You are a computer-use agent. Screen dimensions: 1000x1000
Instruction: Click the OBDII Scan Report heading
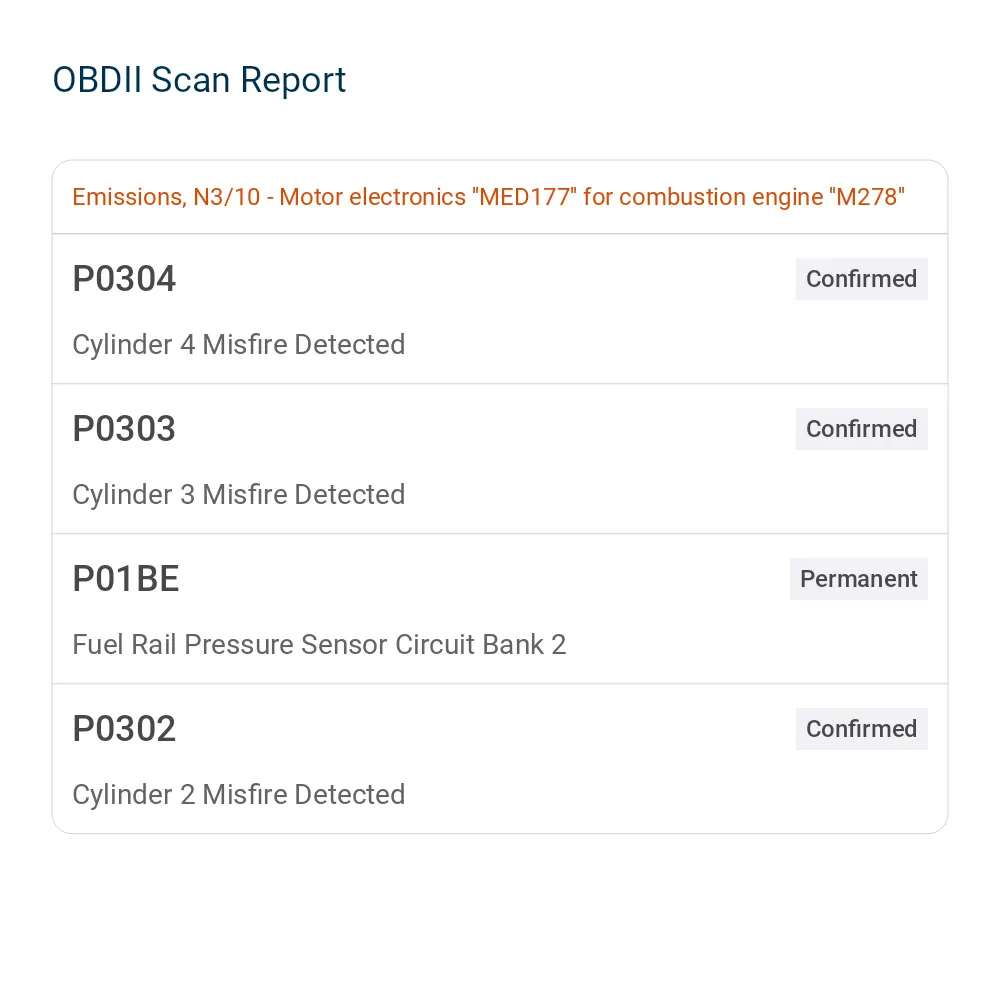tap(199, 80)
